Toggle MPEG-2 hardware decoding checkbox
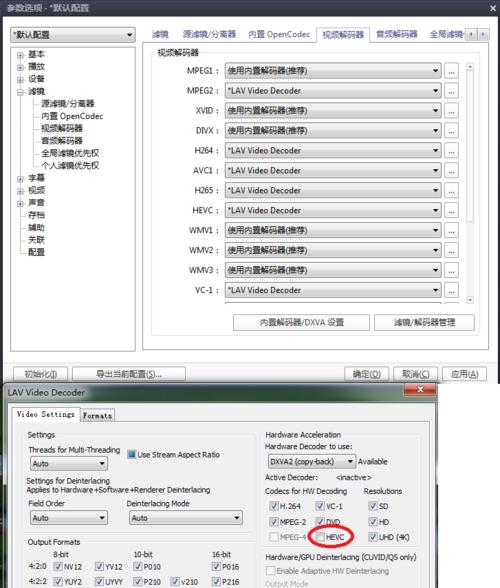Screen dimensions: 500x588 tap(274, 522)
